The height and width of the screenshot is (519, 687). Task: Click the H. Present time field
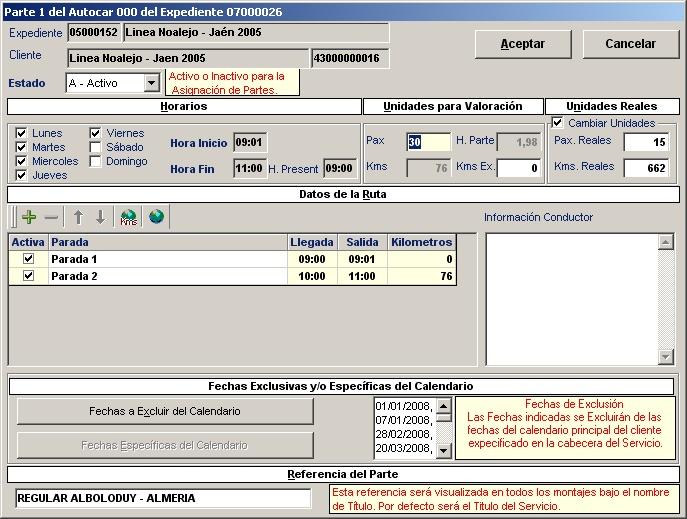point(340,169)
